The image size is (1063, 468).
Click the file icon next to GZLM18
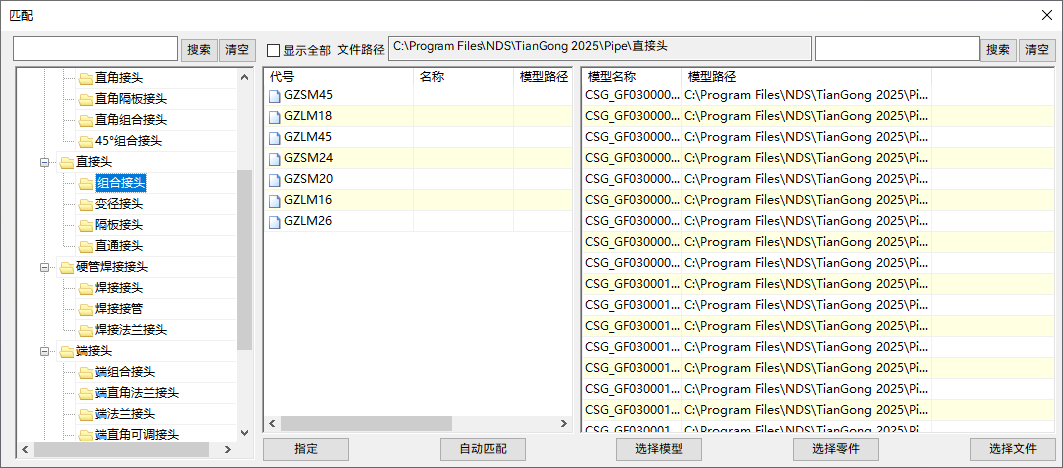click(274, 116)
